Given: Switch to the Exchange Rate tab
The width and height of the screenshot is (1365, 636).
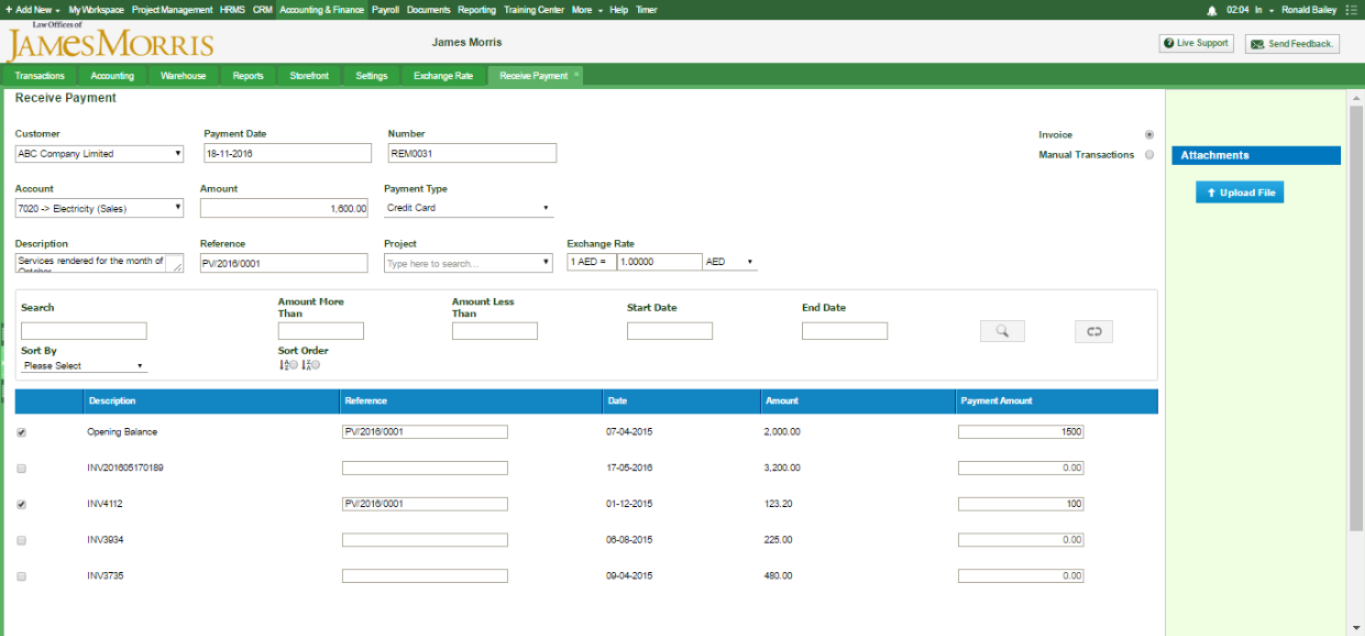Looking at the screenshot, I should click(443, 76).
